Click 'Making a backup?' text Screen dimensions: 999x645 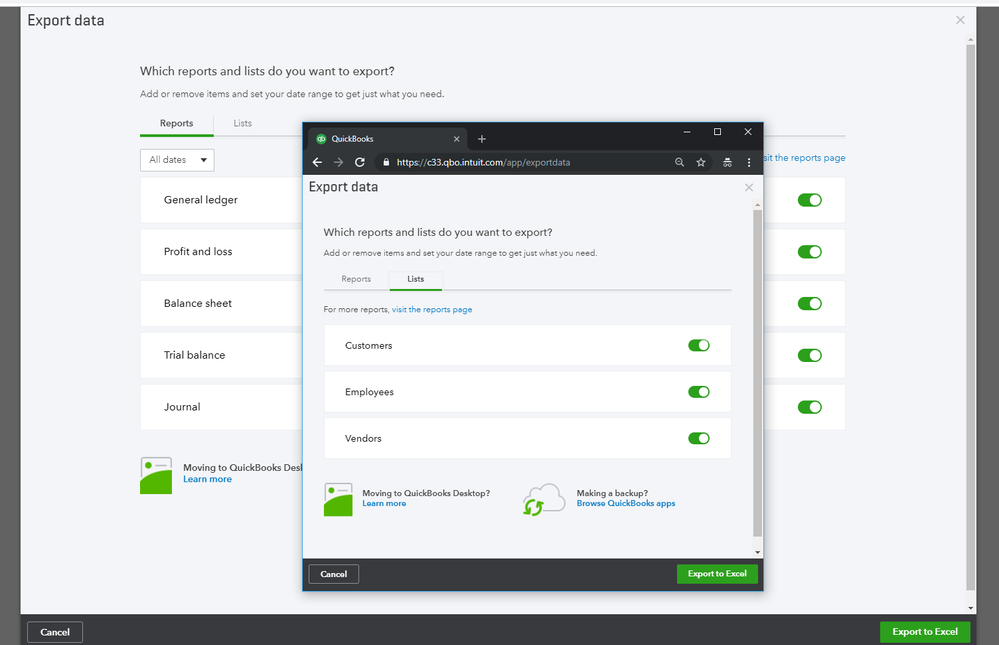(612, 493)
